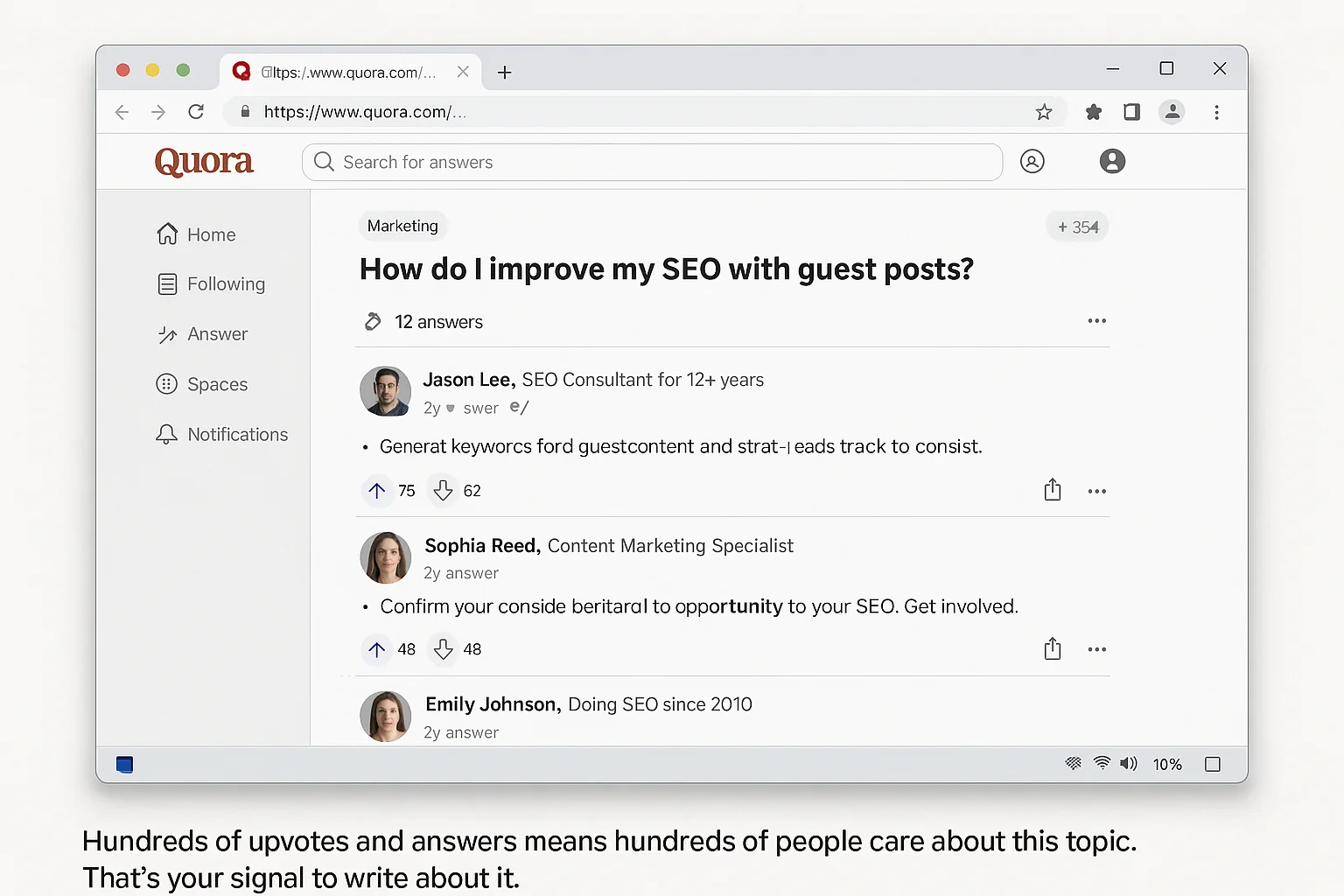Open Sophia Reed's profile picture
The image size is (1344, 896).
tap(385, 557)
